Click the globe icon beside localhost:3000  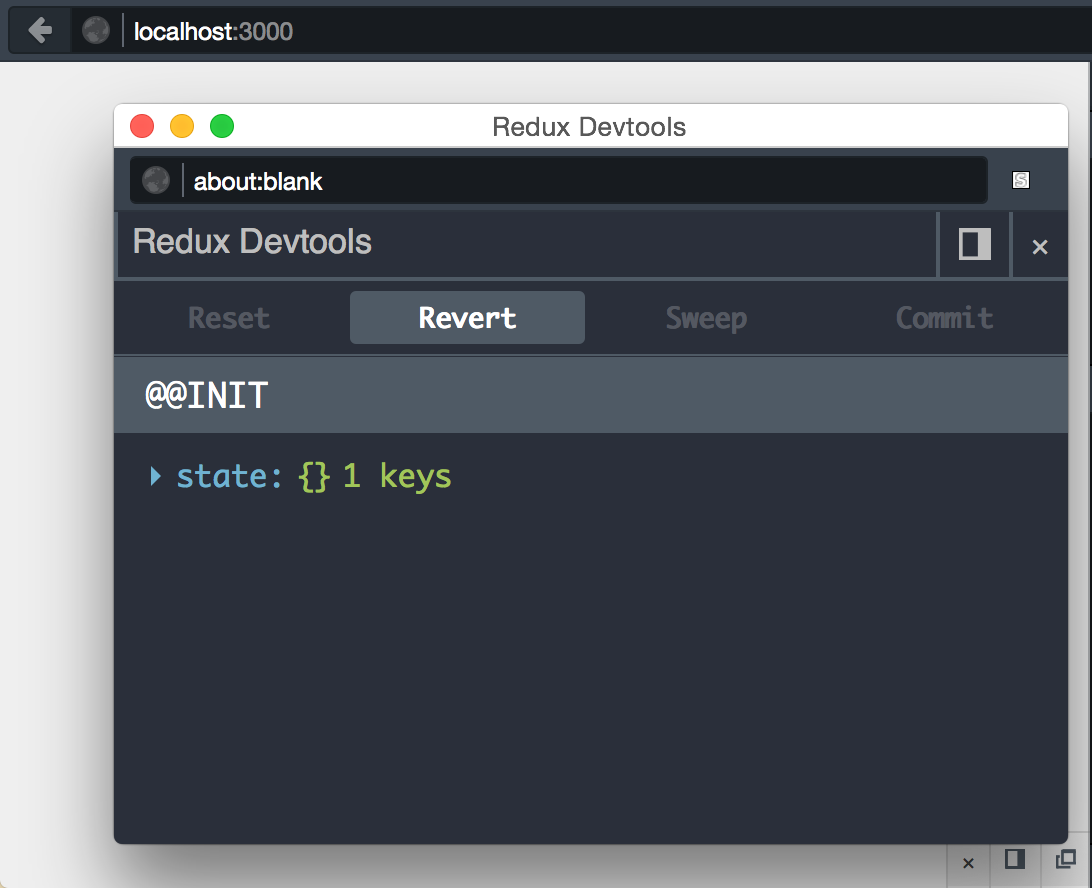click(95, 31)
